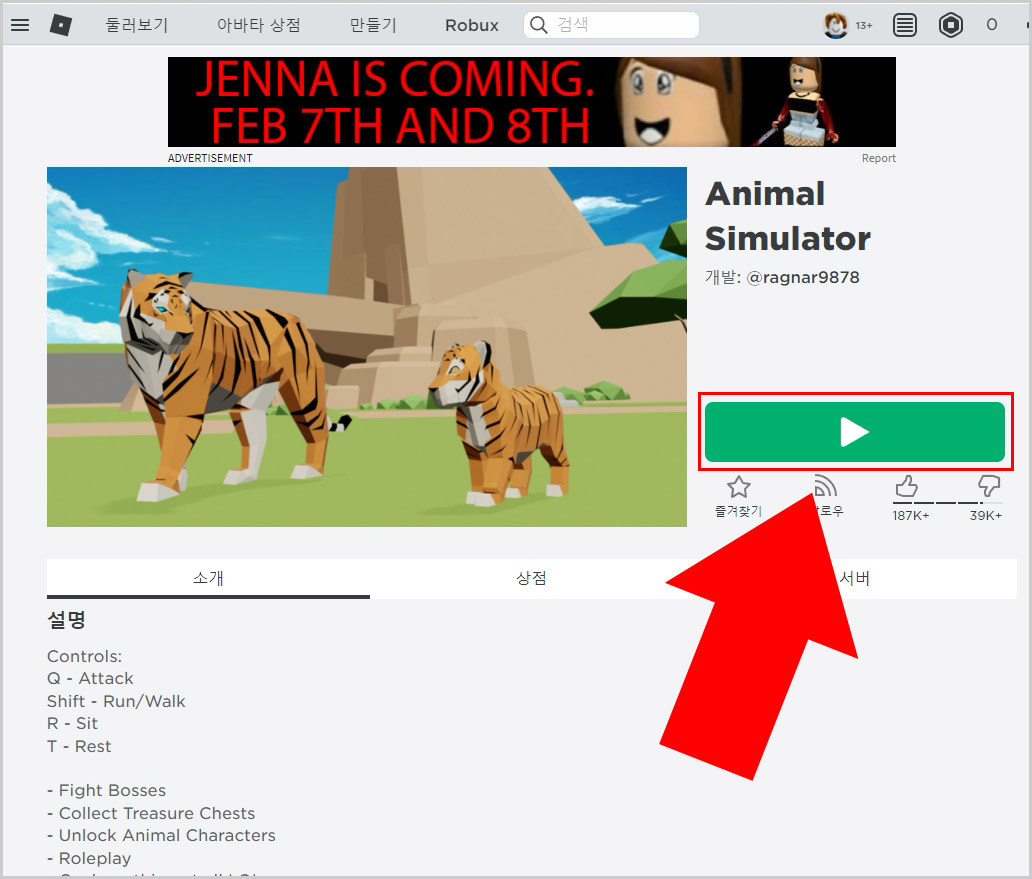This screenshot has width=1032, height=879.
Task: Click the 39K+ dislikes count
Action: tap(985, 515)
